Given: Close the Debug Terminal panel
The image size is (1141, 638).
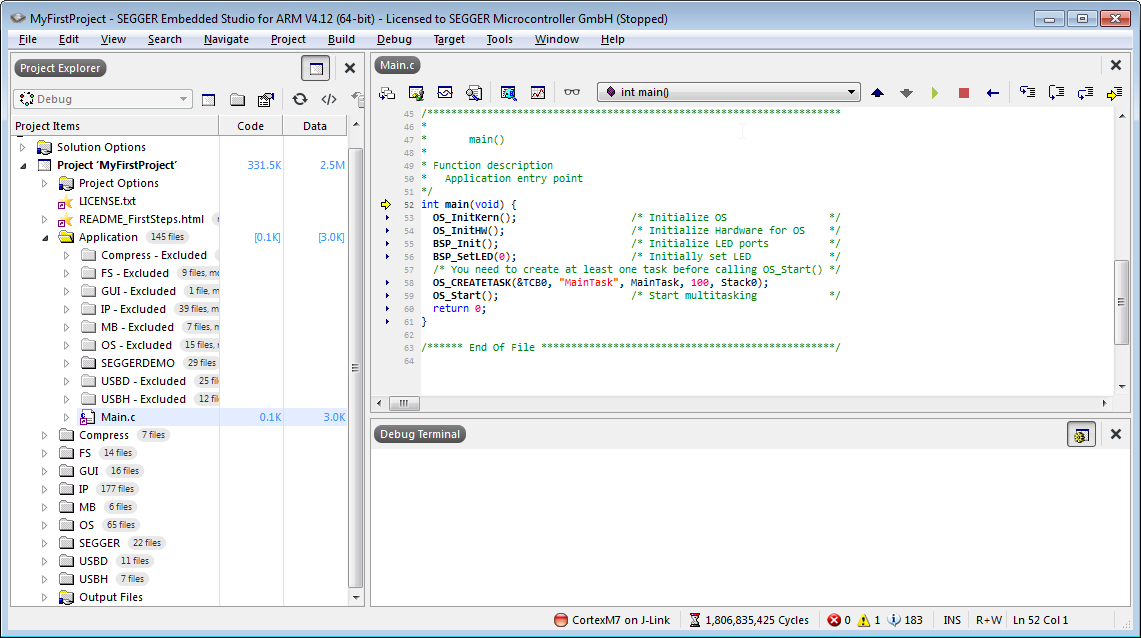Looking at the screenshot, I should point(1116,434).
